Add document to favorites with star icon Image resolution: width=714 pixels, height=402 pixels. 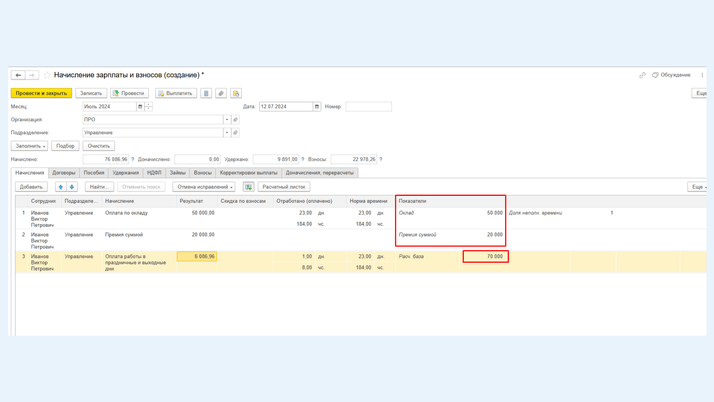point(46,75)
